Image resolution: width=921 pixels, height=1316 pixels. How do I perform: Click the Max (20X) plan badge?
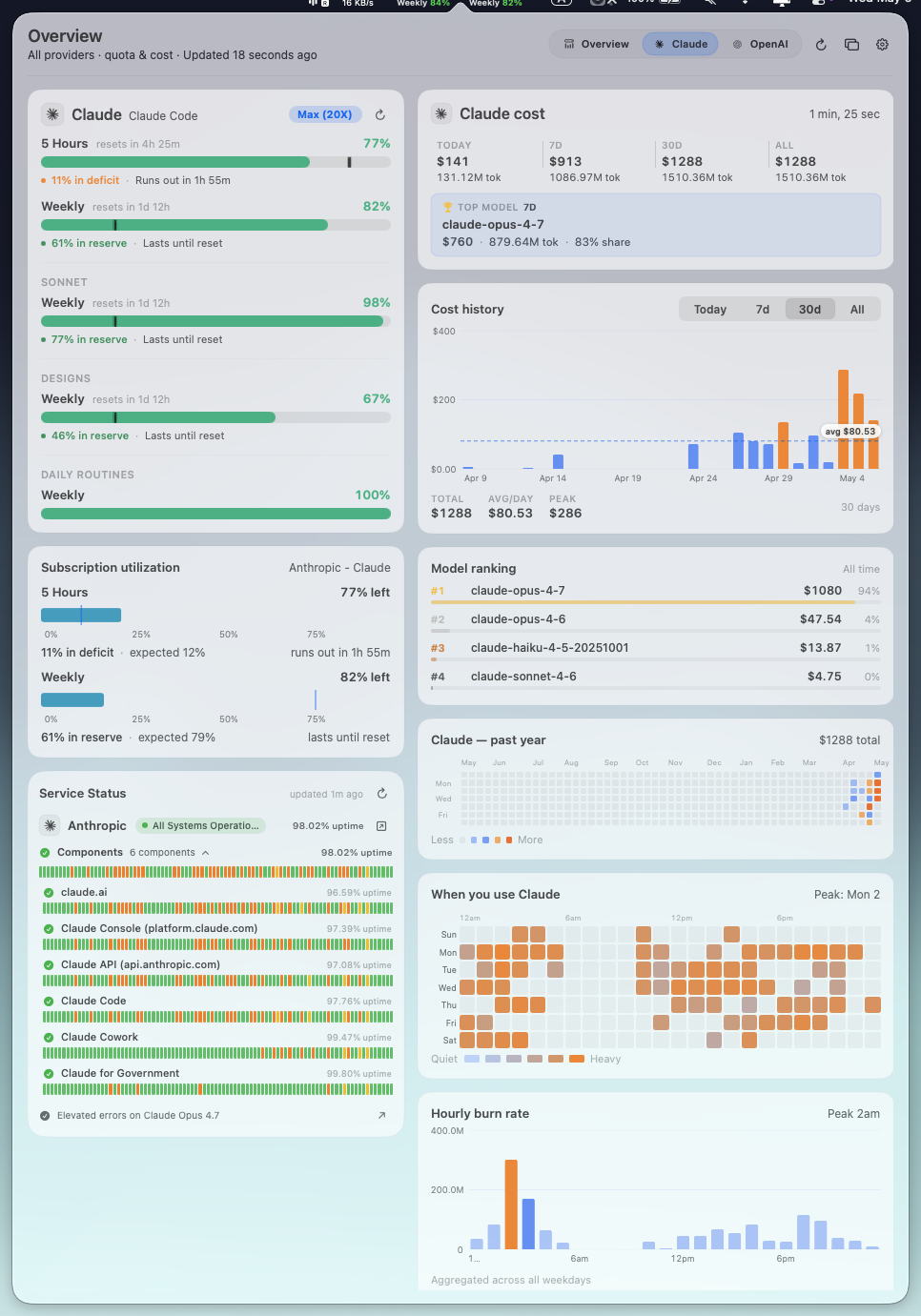[x=325, y=114]
